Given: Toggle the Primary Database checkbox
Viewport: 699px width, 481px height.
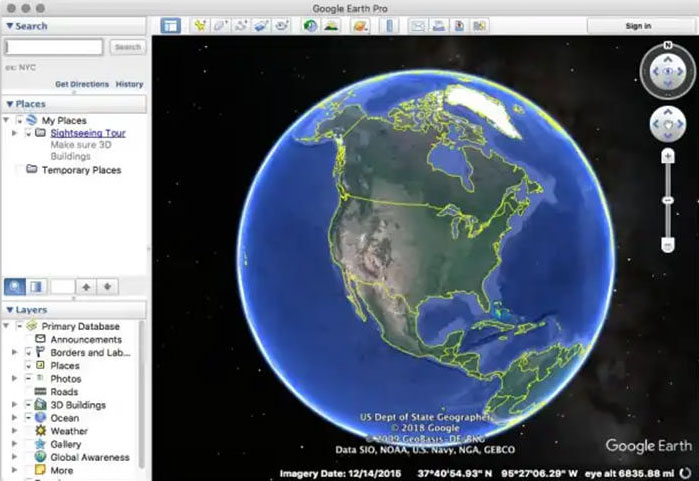Looking at the screenshot, I should click(x=20, y=326).
